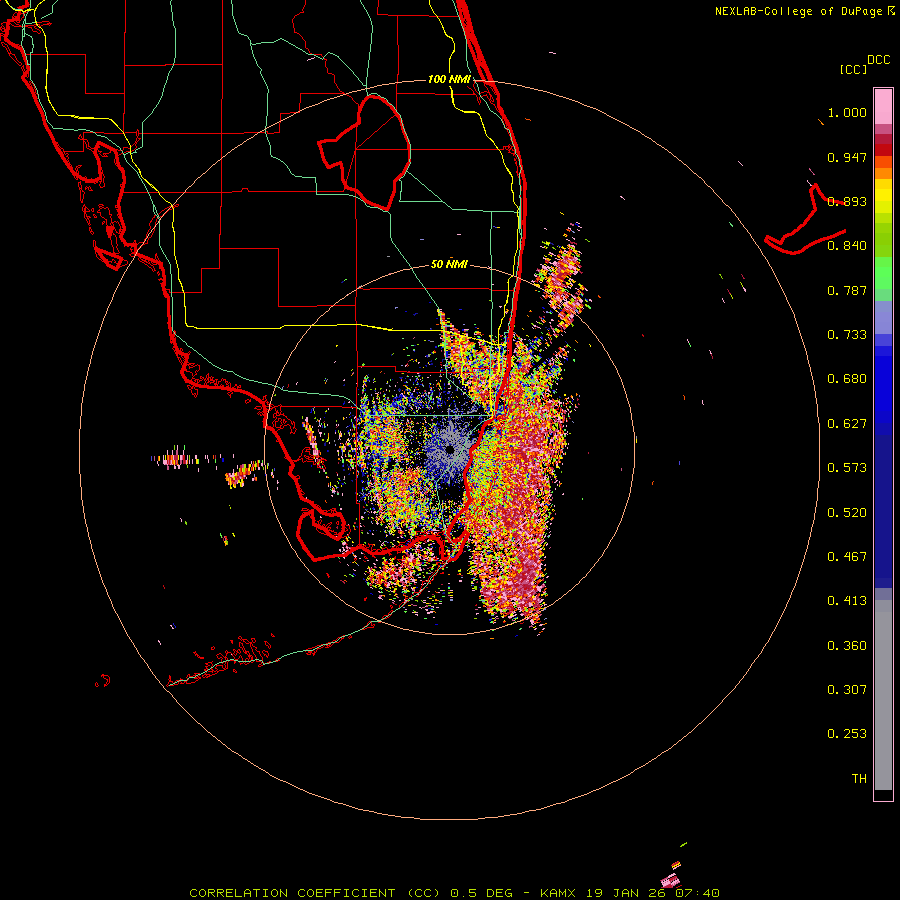Click inside the Lake Okeechobee outline
Viewport: 900px width, 900px height.
click(x=376, y=152)
